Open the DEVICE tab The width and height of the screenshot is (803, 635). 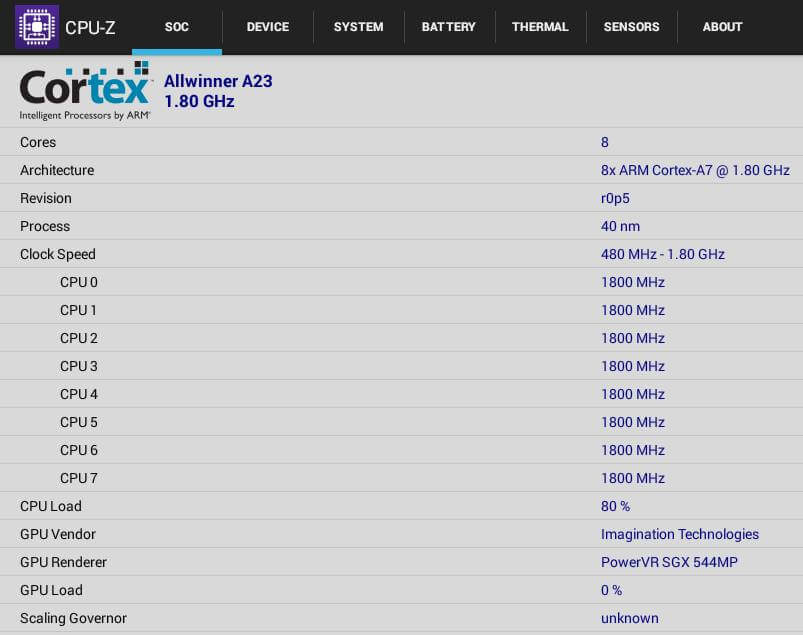[x=267, y=27]
